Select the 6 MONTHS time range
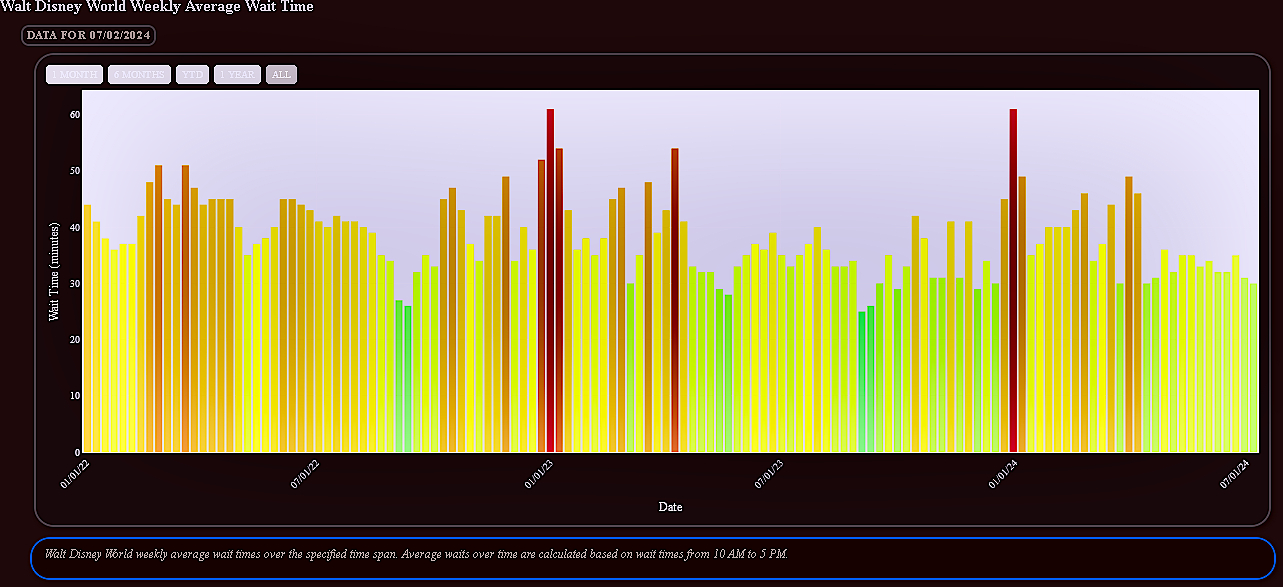The image size is (1283, 587). click(140, 75)
